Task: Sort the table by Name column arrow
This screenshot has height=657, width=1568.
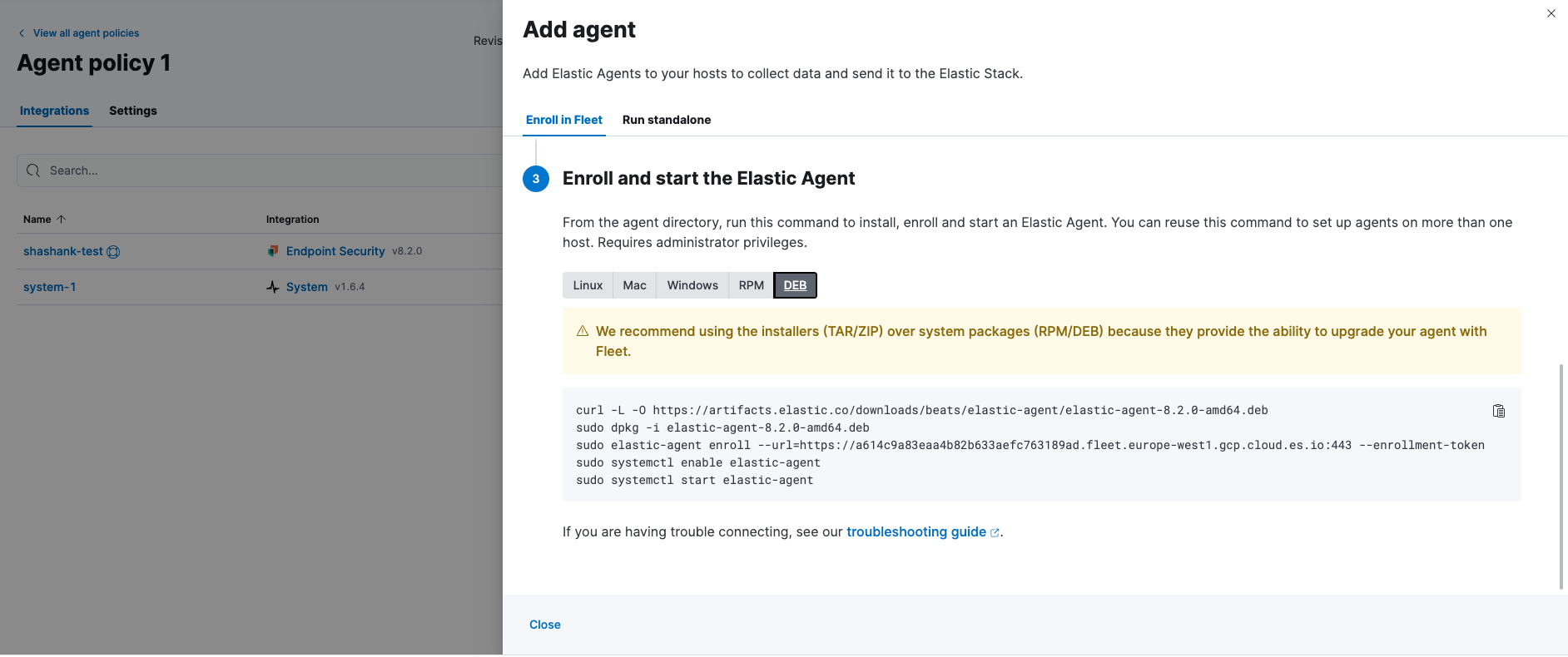Action: tap(61, 220)
